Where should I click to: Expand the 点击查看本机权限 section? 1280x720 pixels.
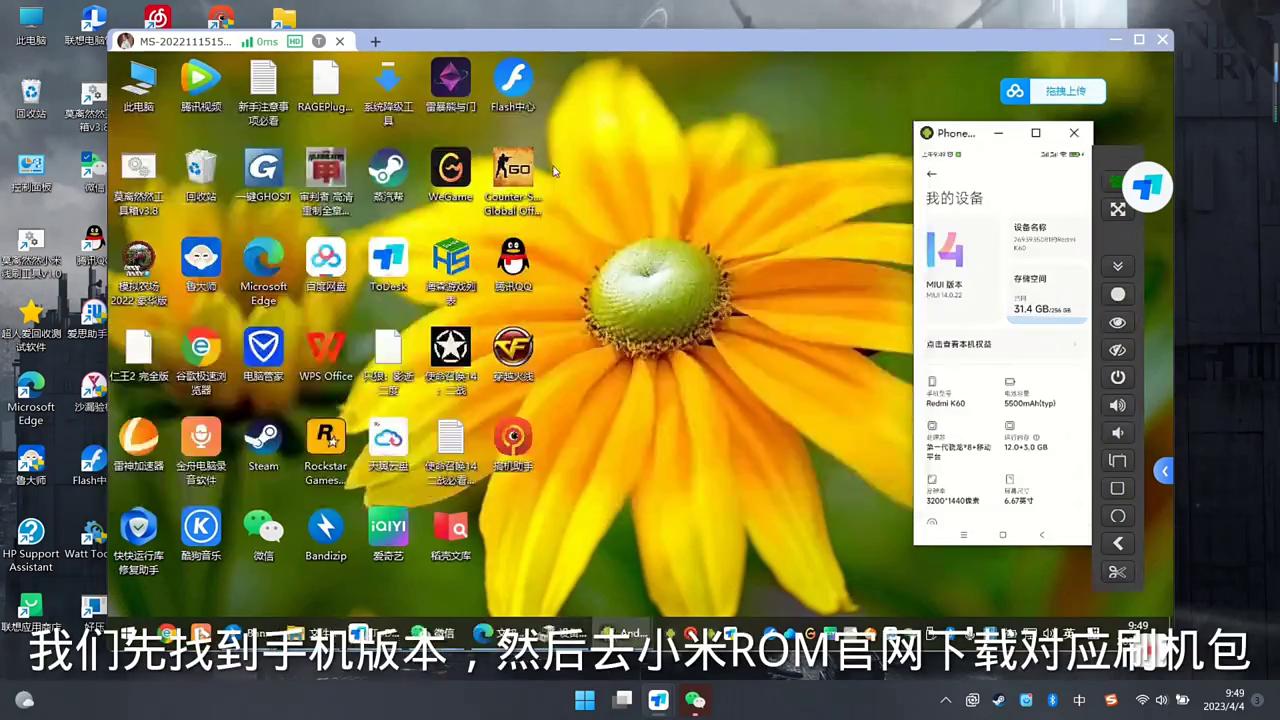tap(1000, 344)
